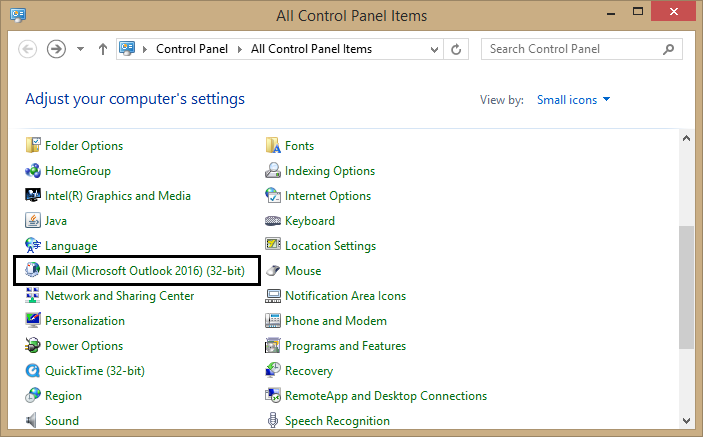This screenshot has width=703, height=437.
Task: Open the Folder Options link text
Action: coord(84,146)
